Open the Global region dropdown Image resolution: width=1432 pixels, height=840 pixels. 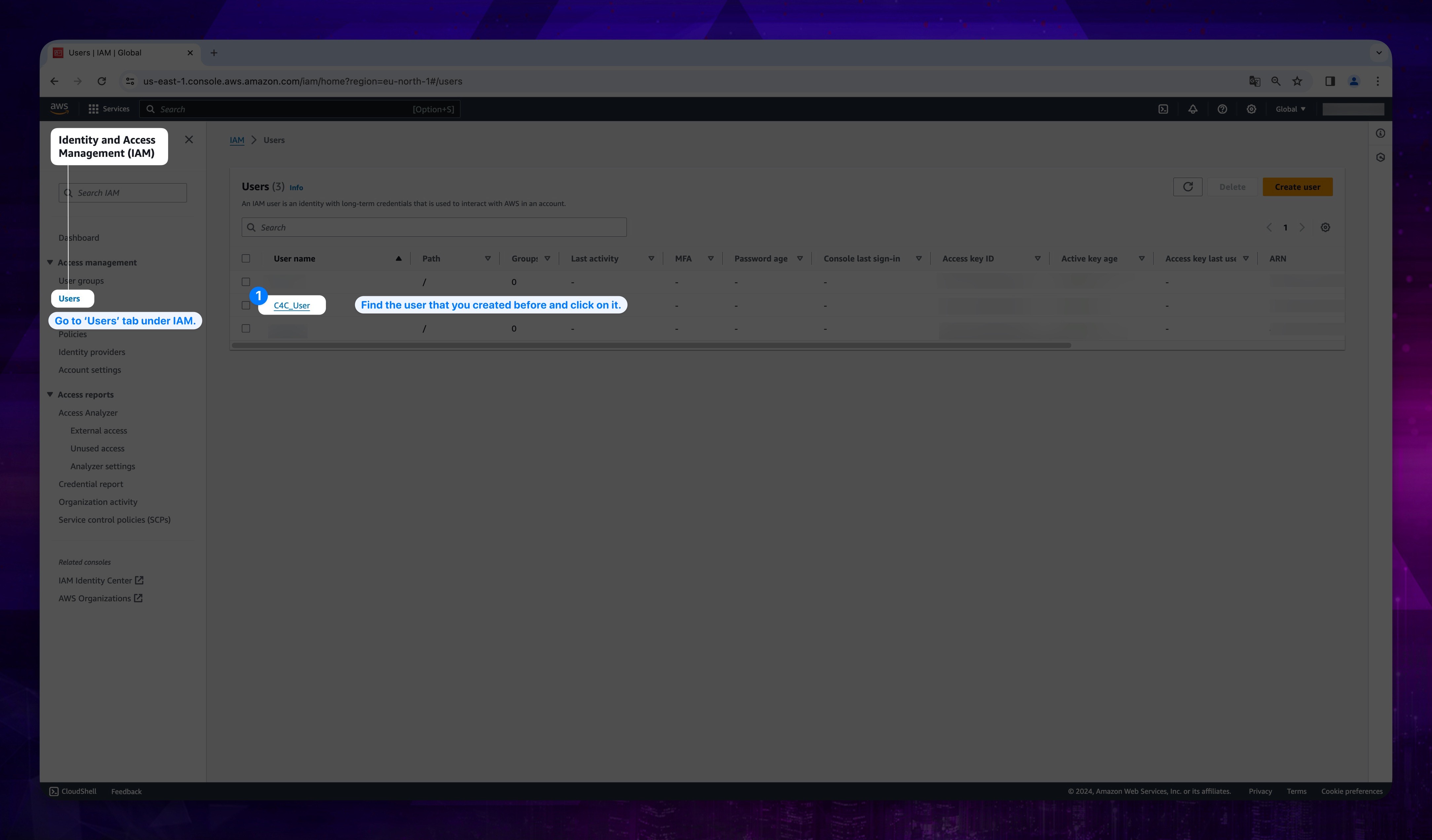(x=1291, y=109)
